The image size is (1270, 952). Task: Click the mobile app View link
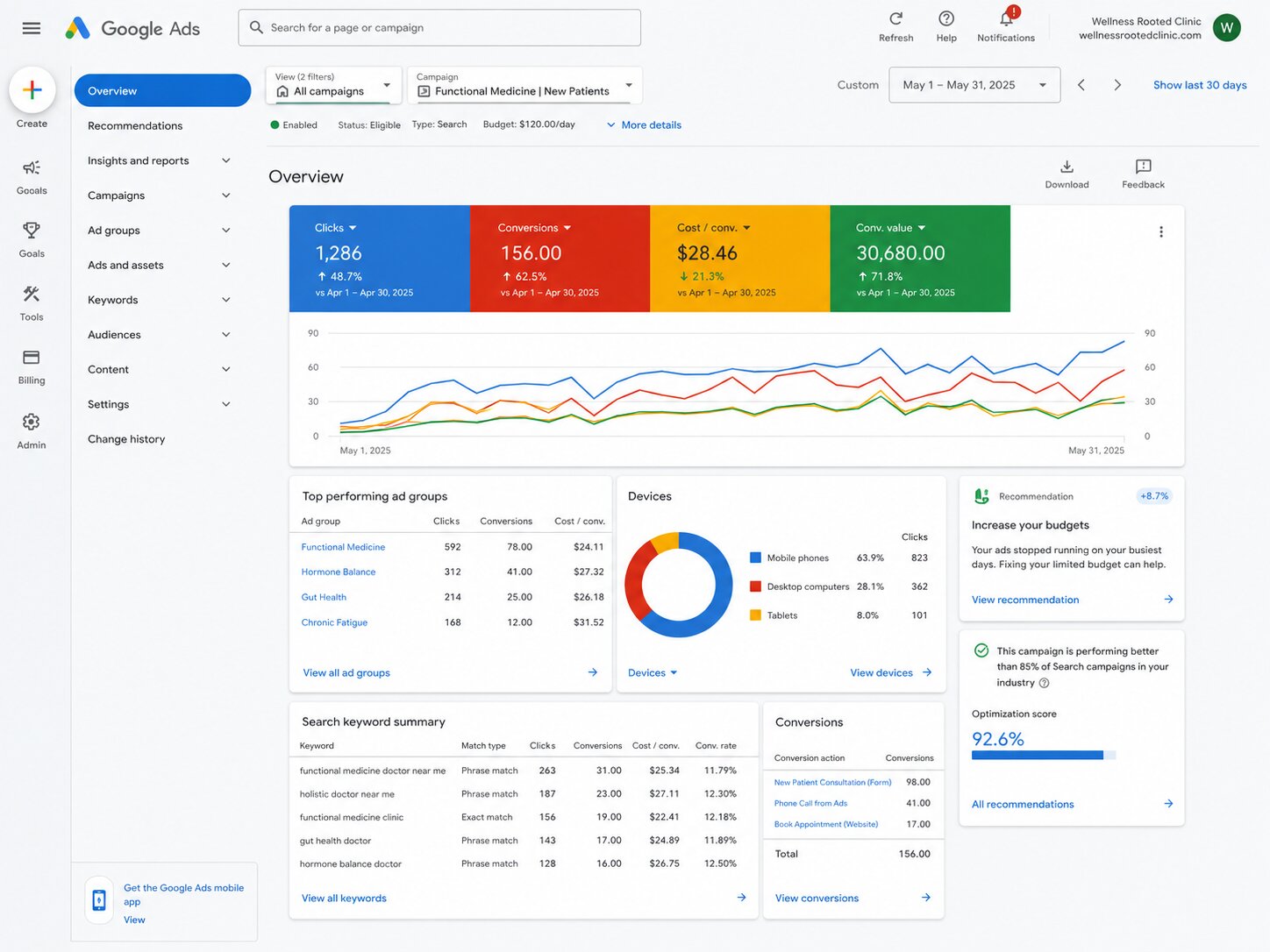point(134,920)
